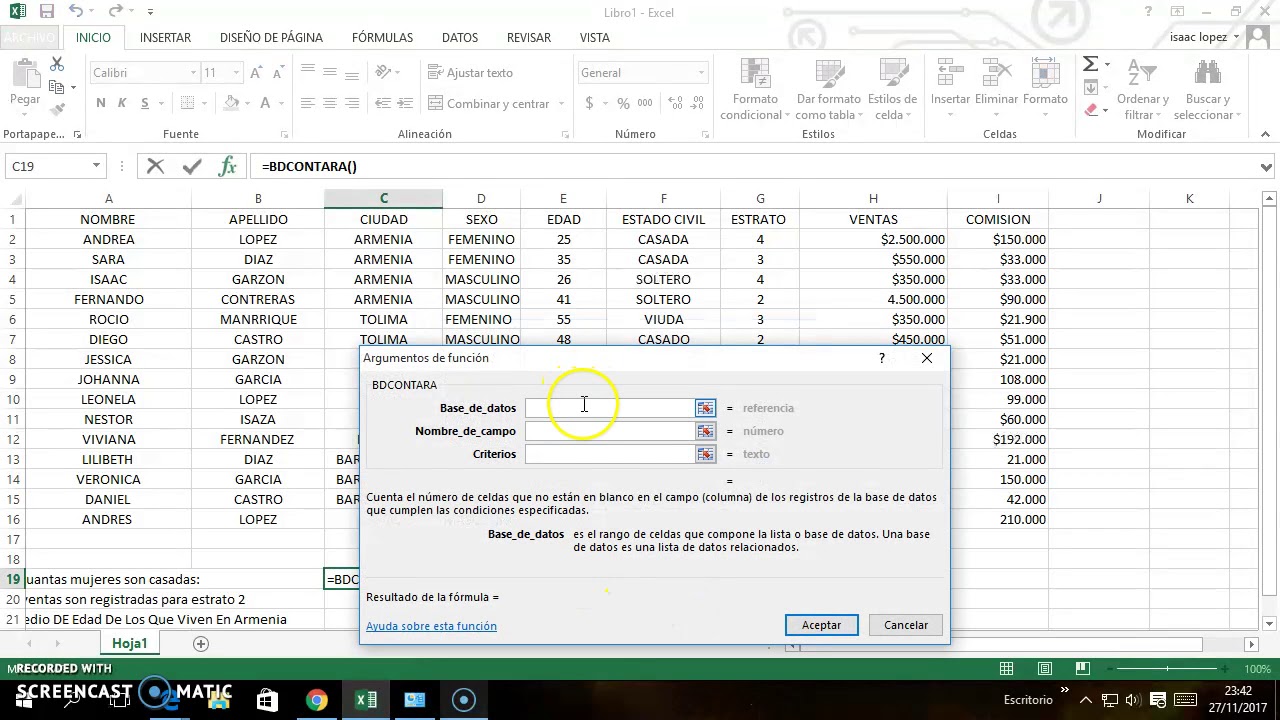Image resolution: width=1280 pixels, height=720 pixels.
Task: Open Dar formato como tabla menu
Action: (828, 90)
